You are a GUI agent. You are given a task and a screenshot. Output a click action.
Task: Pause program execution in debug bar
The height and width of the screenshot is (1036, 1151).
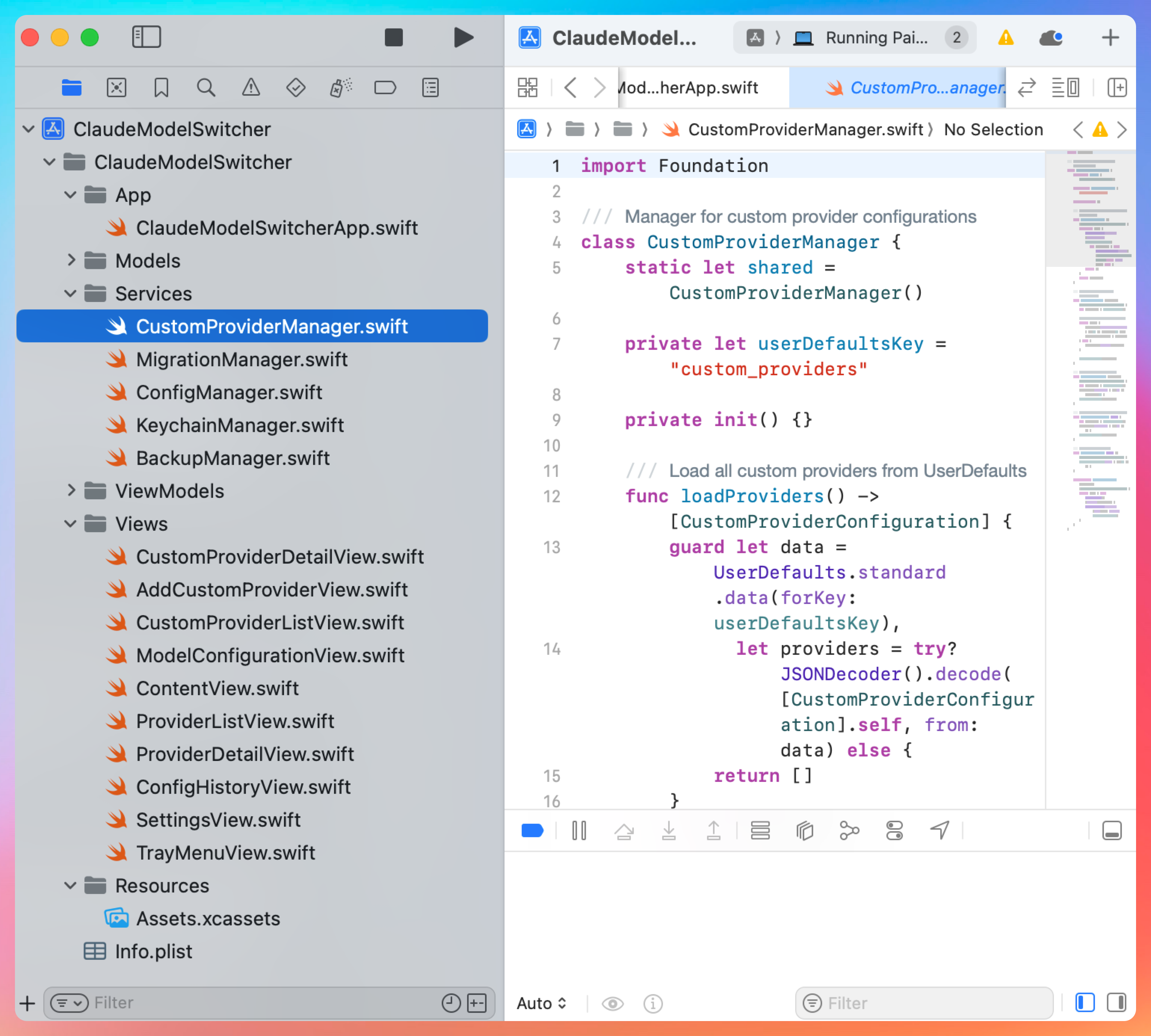pos(579,831)
